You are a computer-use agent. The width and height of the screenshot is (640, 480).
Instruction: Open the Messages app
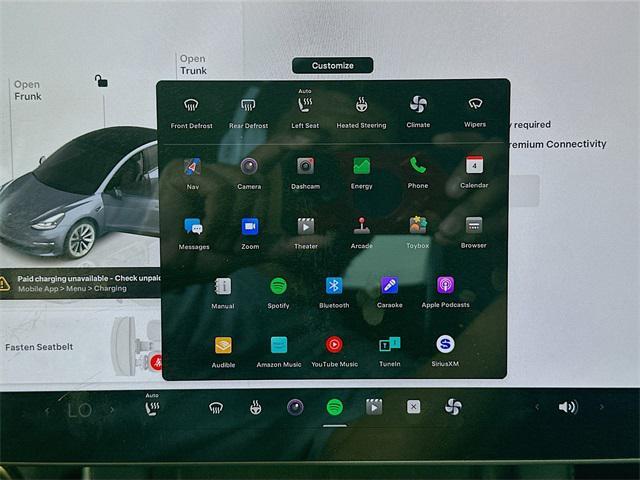pyautogui.click(x=194, y=233)
